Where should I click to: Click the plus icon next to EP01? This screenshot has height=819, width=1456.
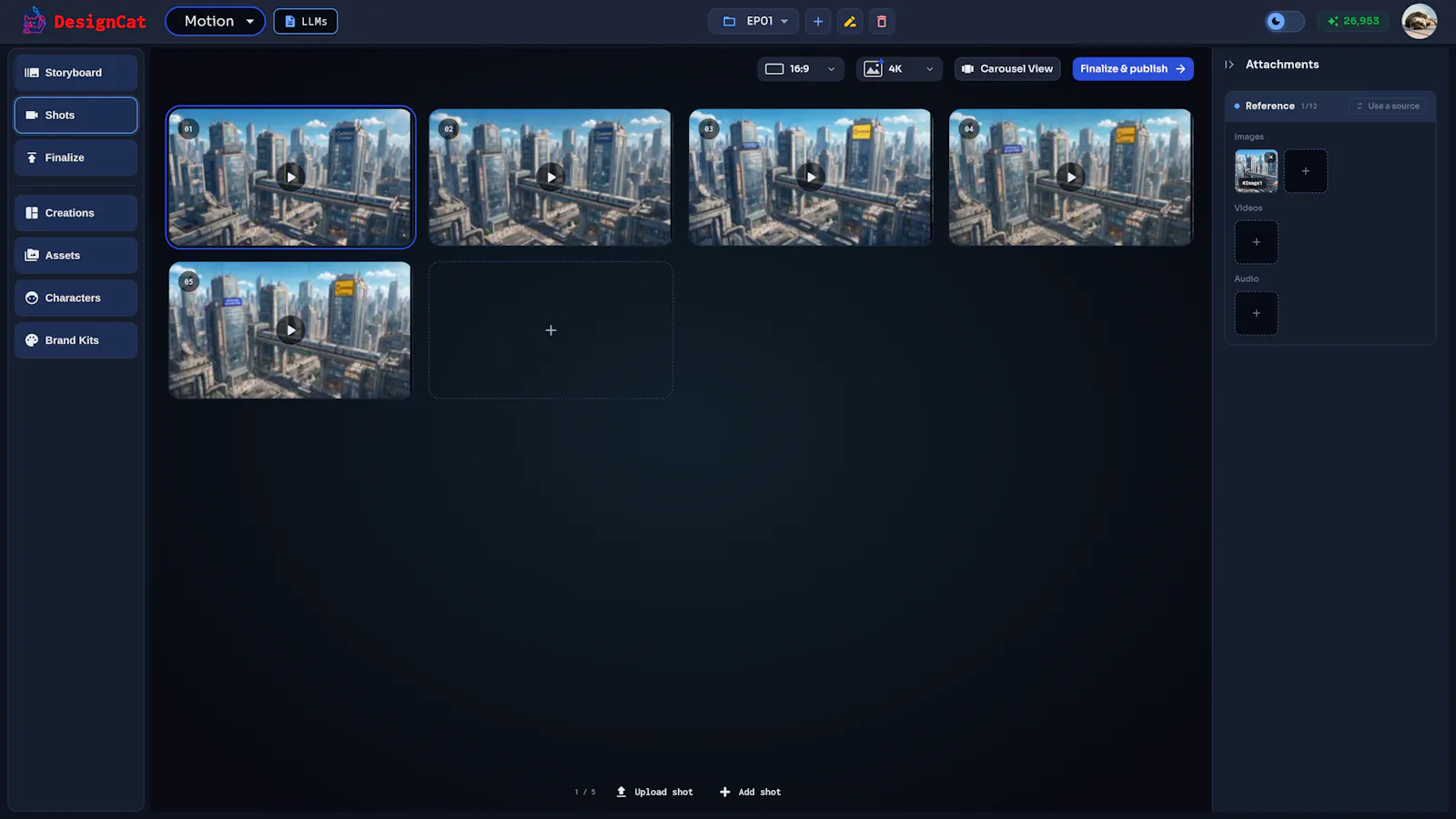[x=818, y=21]
